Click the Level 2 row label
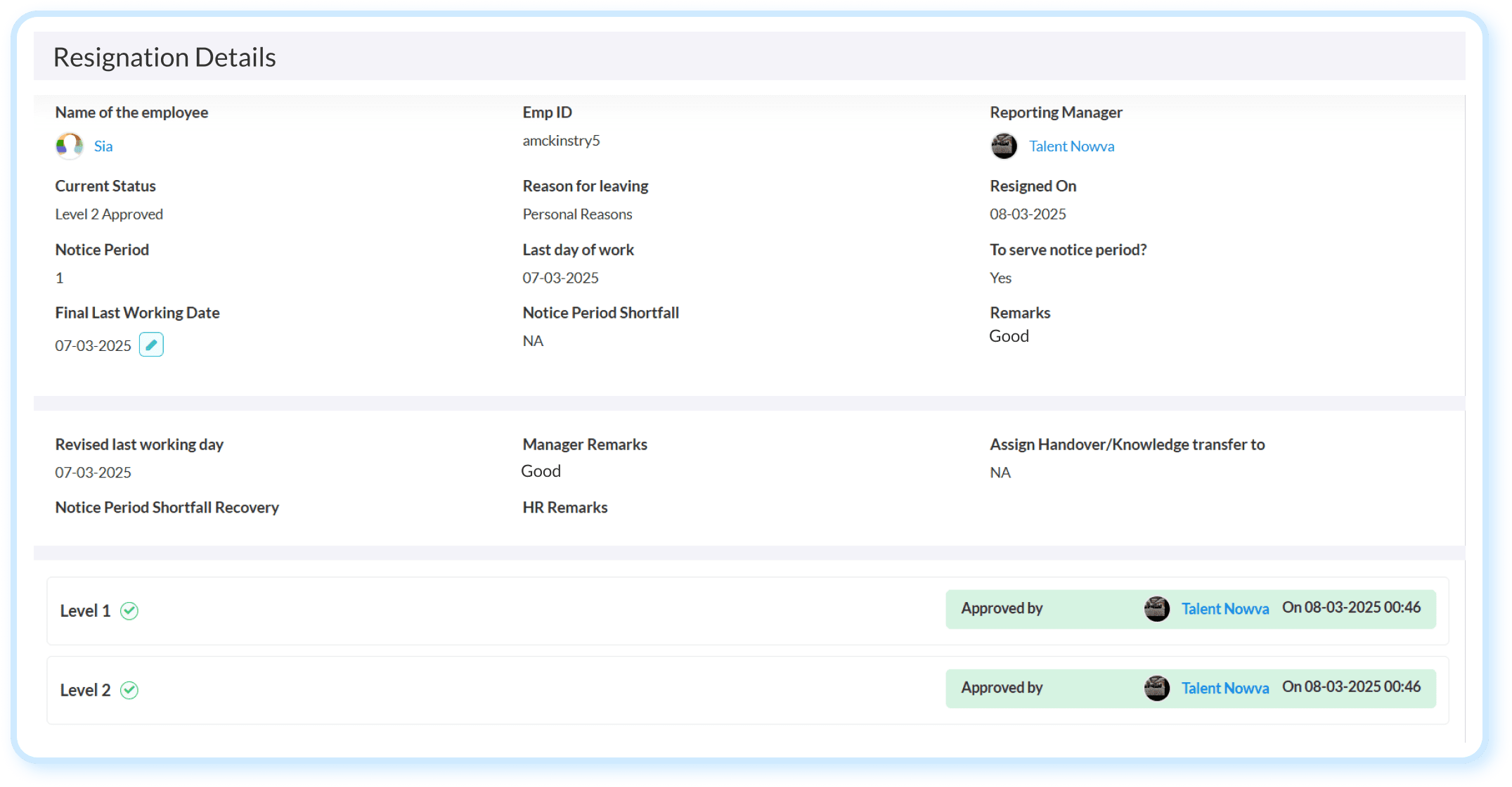 point(85,690)
